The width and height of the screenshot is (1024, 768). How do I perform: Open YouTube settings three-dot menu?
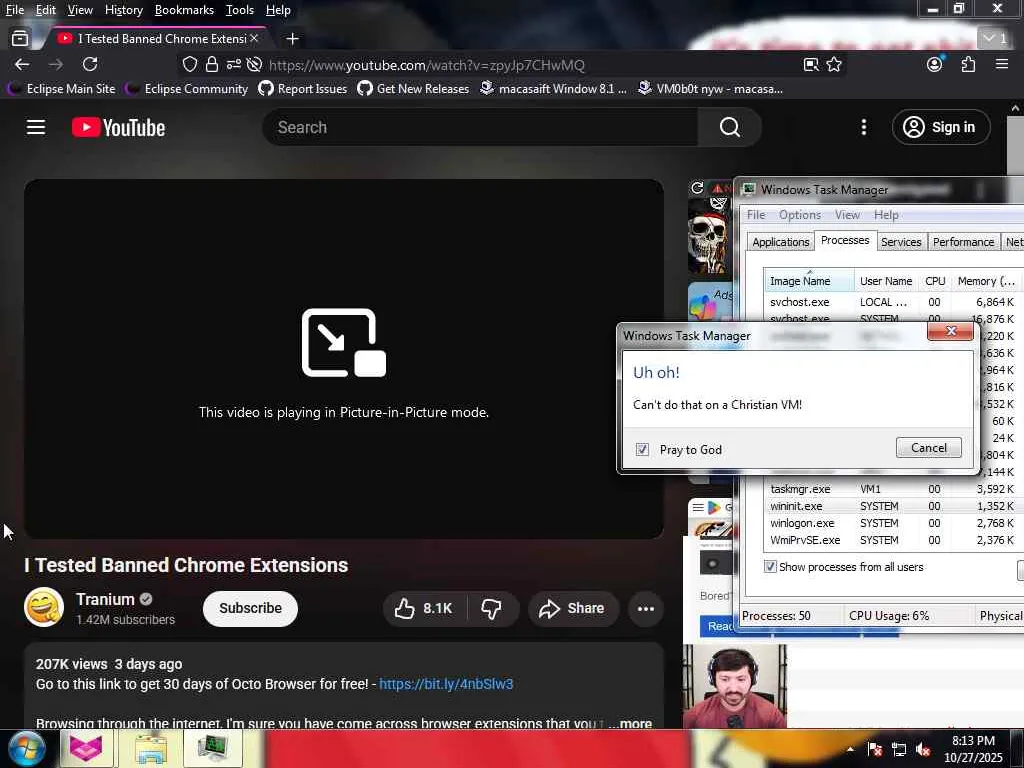[863, 127]
